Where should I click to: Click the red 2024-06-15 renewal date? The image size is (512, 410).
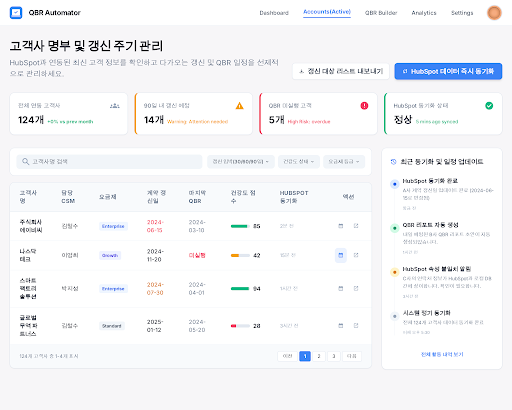click(155, 226)
